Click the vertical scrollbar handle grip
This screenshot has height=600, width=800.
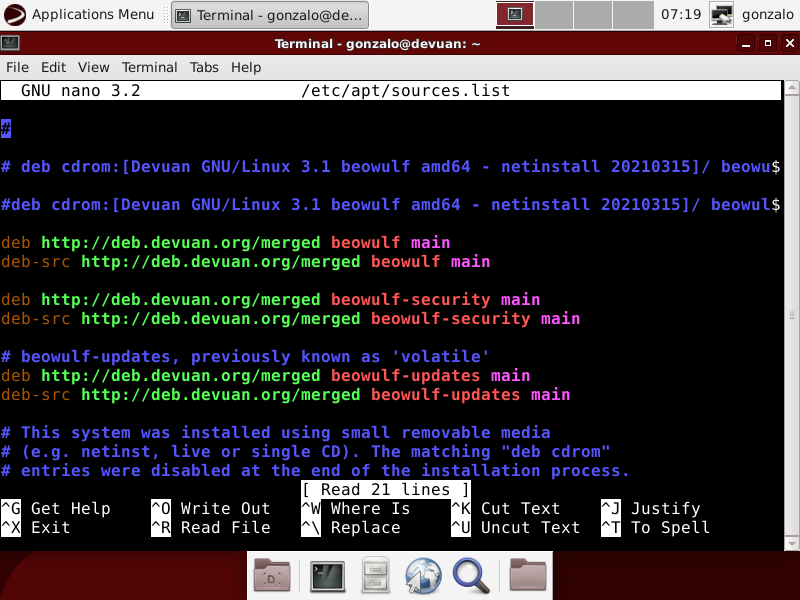point(792,315)
